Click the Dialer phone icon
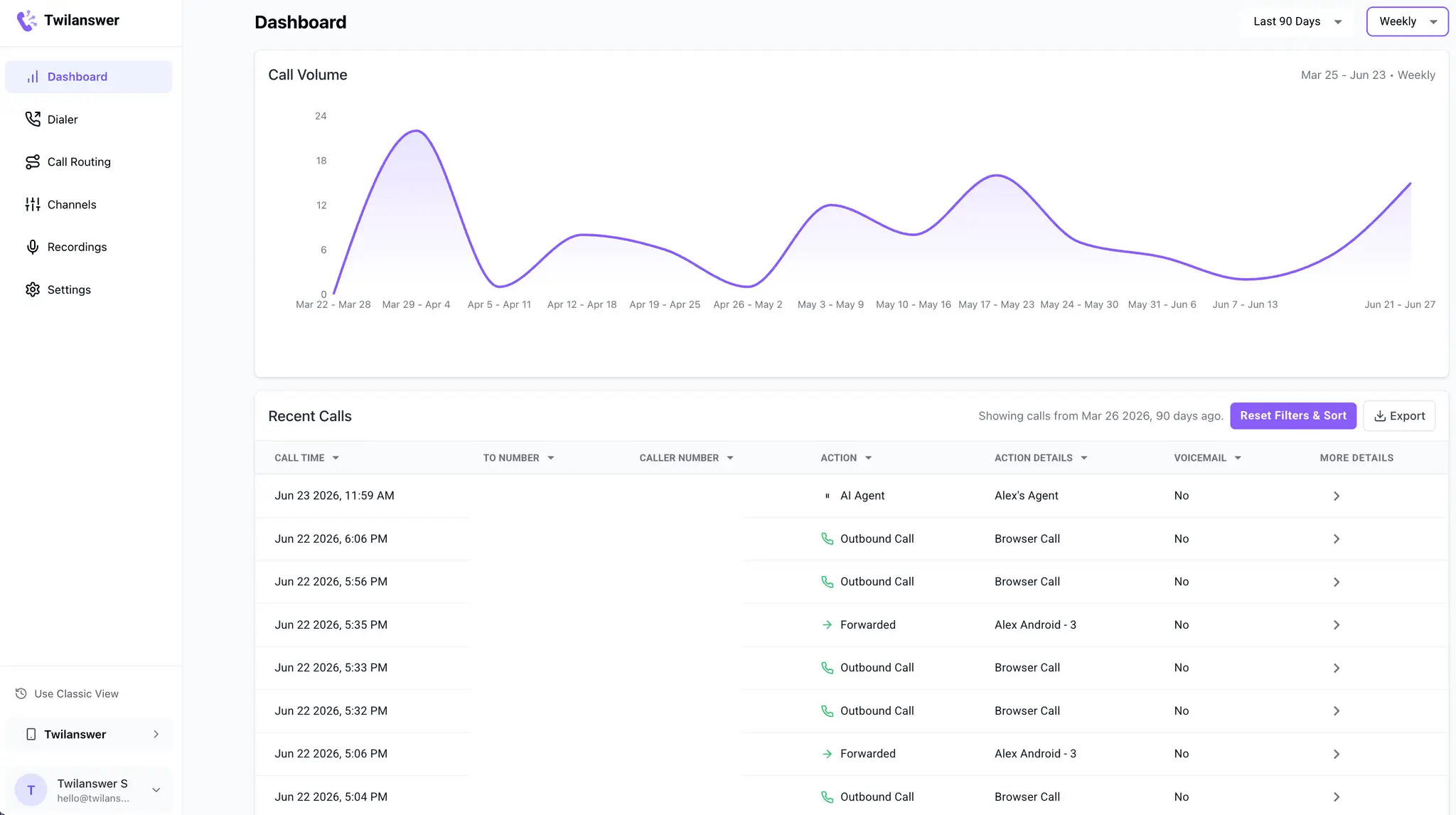Screen dimensions: 1456x815 click(33, 119)
